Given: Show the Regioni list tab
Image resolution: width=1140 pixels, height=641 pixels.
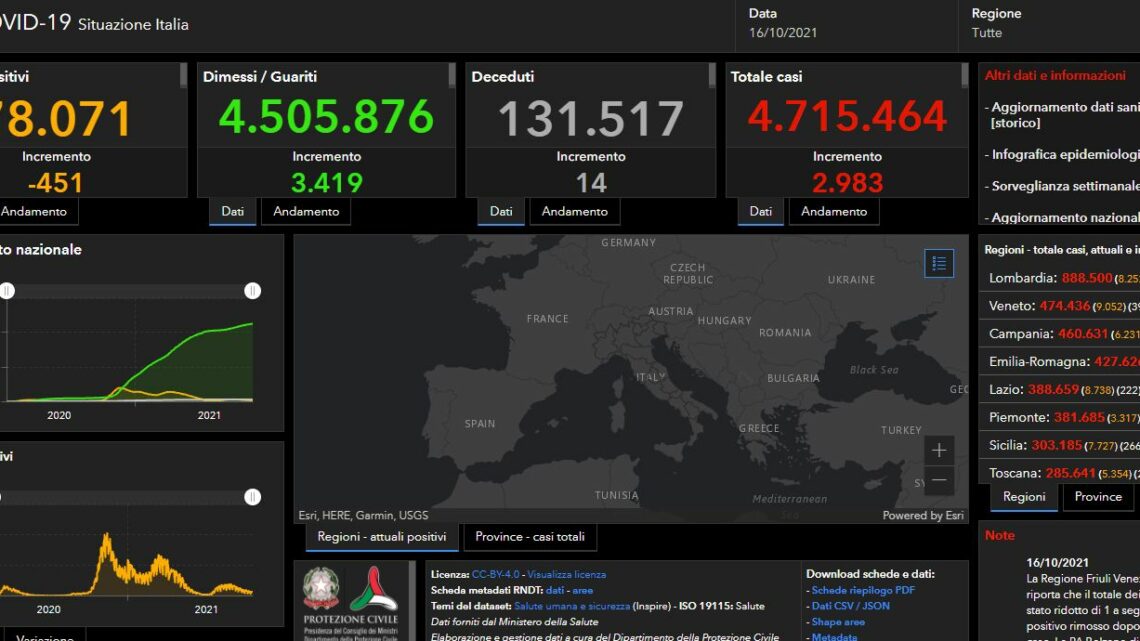Looking at the screenshot, I should pos(1024,497).
